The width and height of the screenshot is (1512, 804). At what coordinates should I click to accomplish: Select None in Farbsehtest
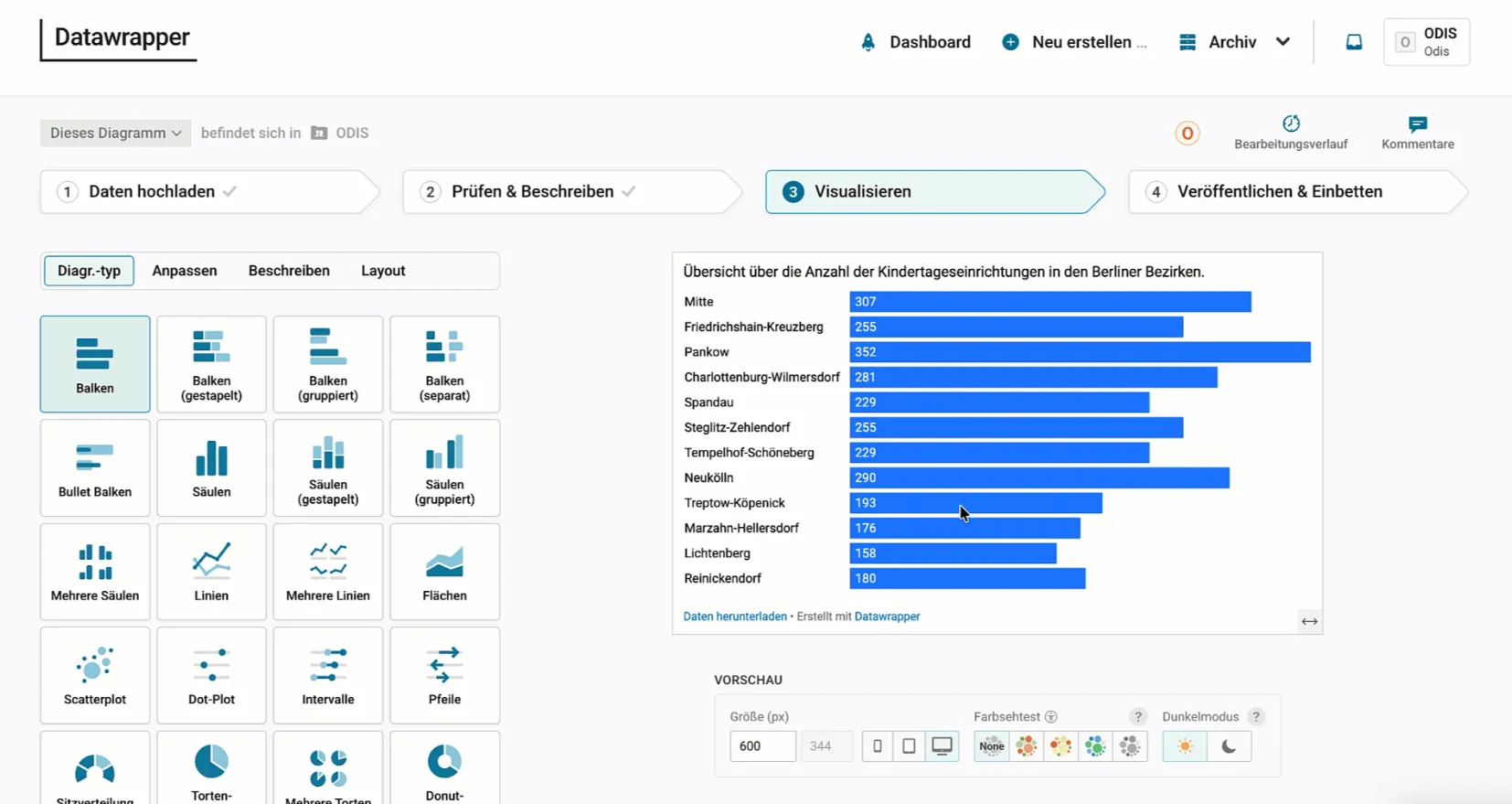click(x=992, y=746)
